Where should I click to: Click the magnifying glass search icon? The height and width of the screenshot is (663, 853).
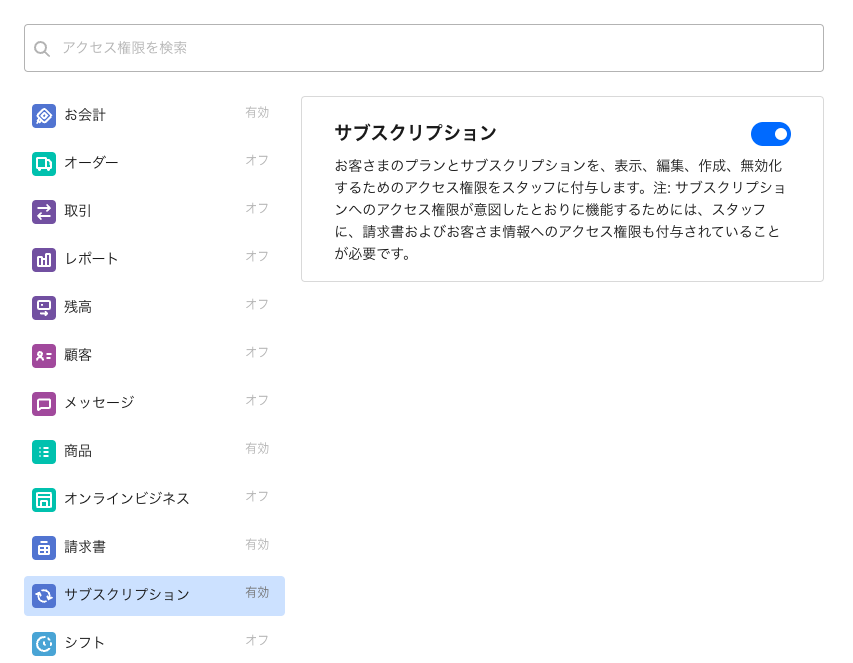coord(42,49)
